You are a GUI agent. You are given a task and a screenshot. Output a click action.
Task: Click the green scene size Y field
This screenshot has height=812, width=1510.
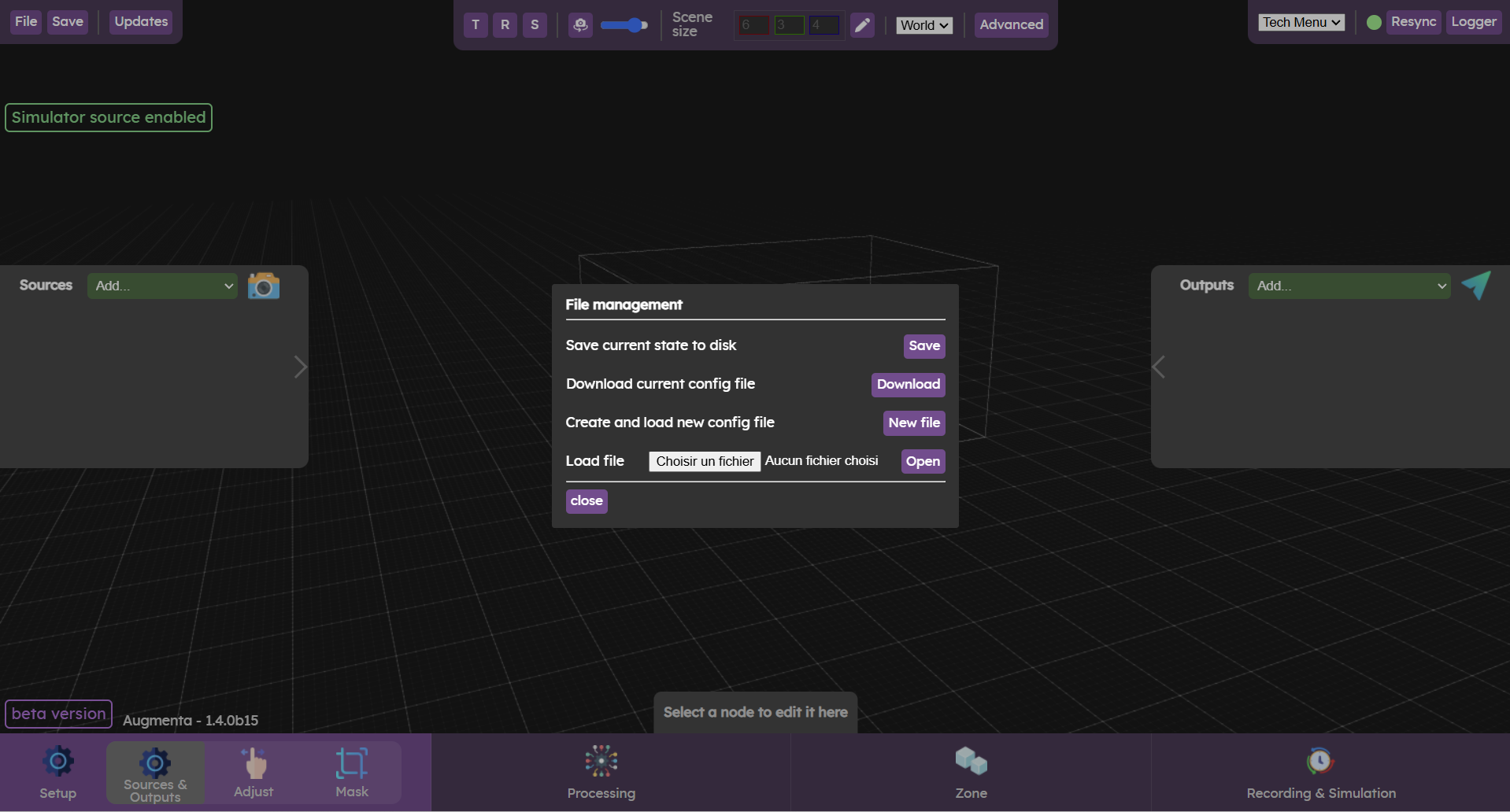pyautogui.click(x=789, y=25)
